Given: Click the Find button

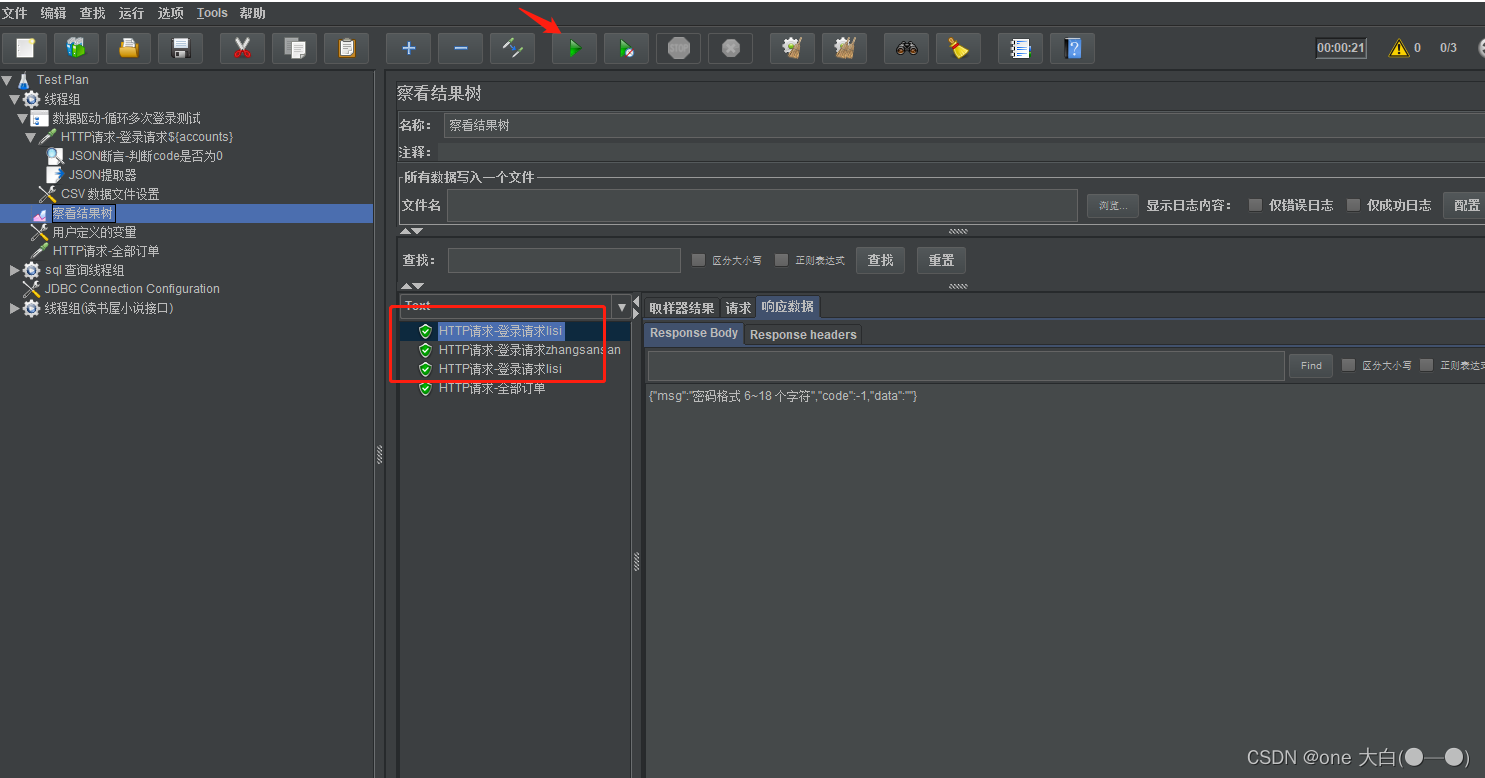Looking at the screenshot, I should [x=1311, y=366].
